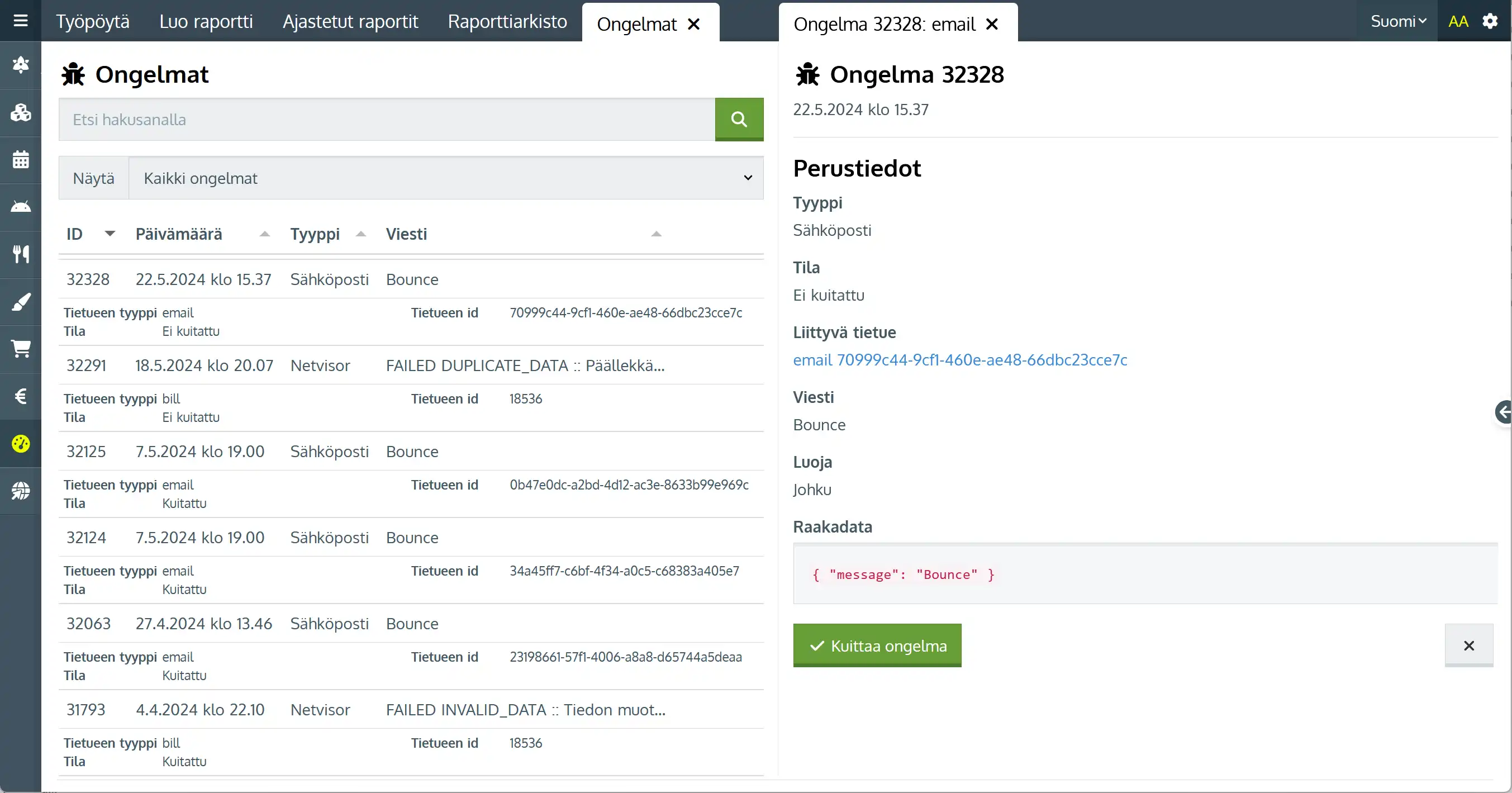Click the shopping cart sidebar icon

click(x=21, y=349)
